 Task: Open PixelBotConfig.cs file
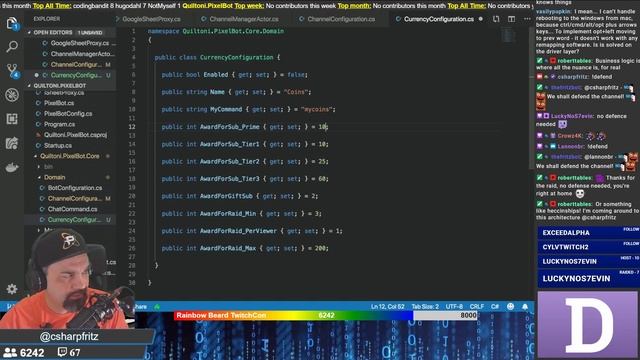point(68,113)
